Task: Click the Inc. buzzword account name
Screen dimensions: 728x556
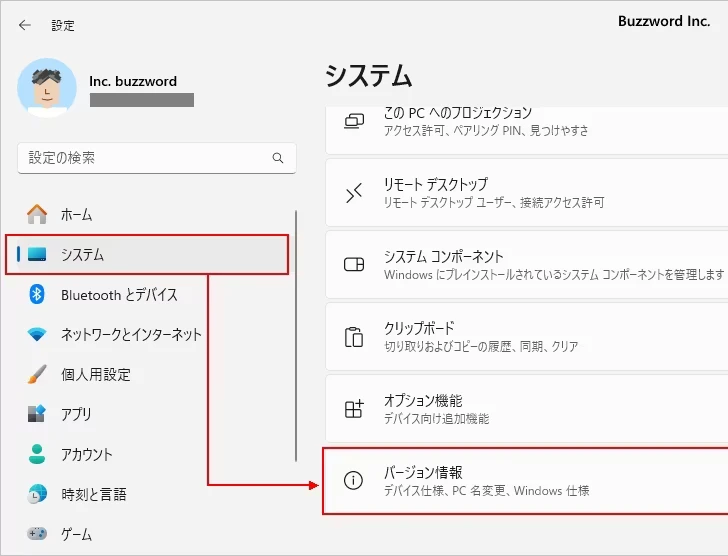Action: pos(133,81)
